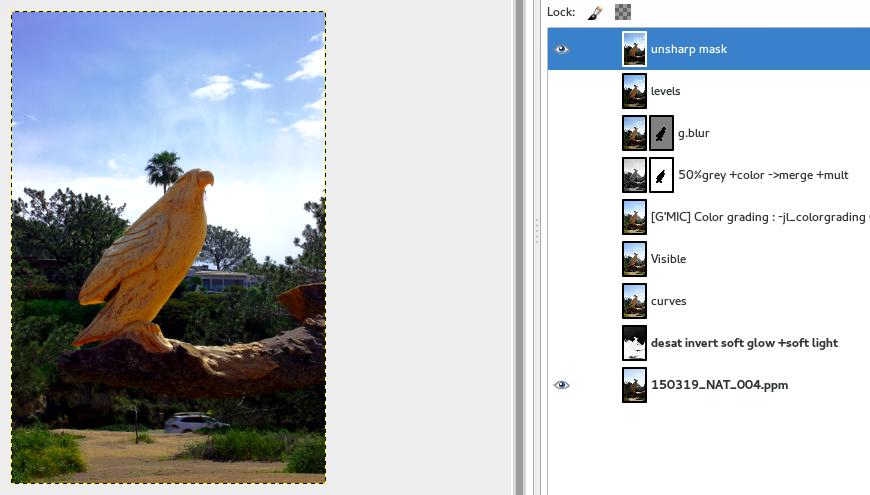Click the panel divider drag handle

(x=537, y=232)
